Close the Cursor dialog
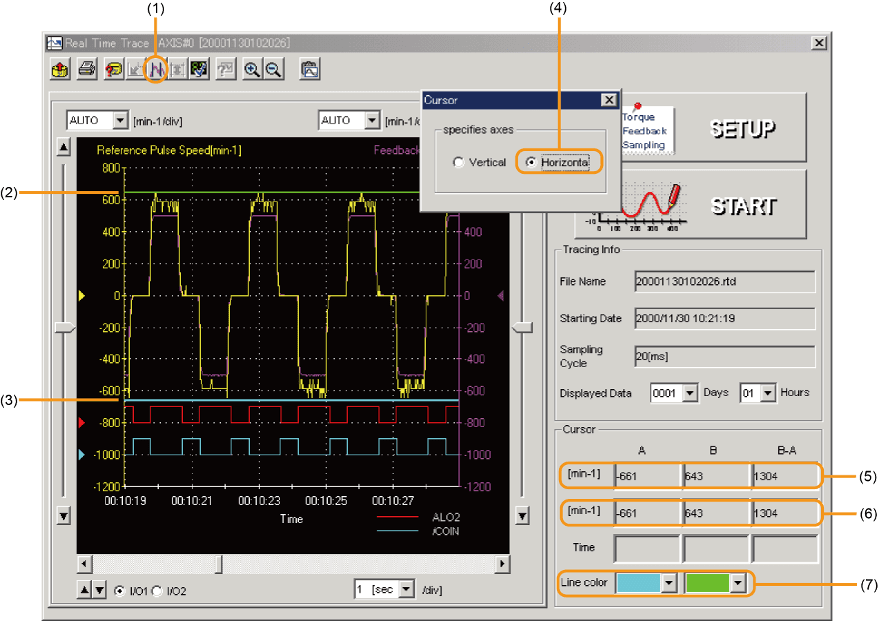This screenshot has width=878, height=621. (x=608, y=100)
